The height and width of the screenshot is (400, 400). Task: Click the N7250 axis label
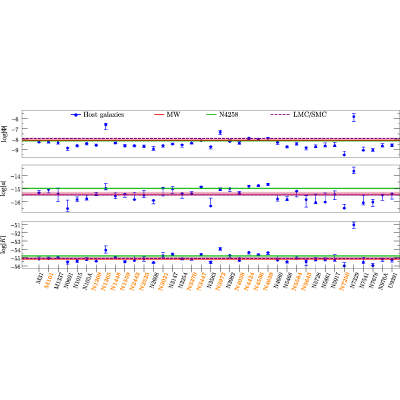[x=344, y=280]
